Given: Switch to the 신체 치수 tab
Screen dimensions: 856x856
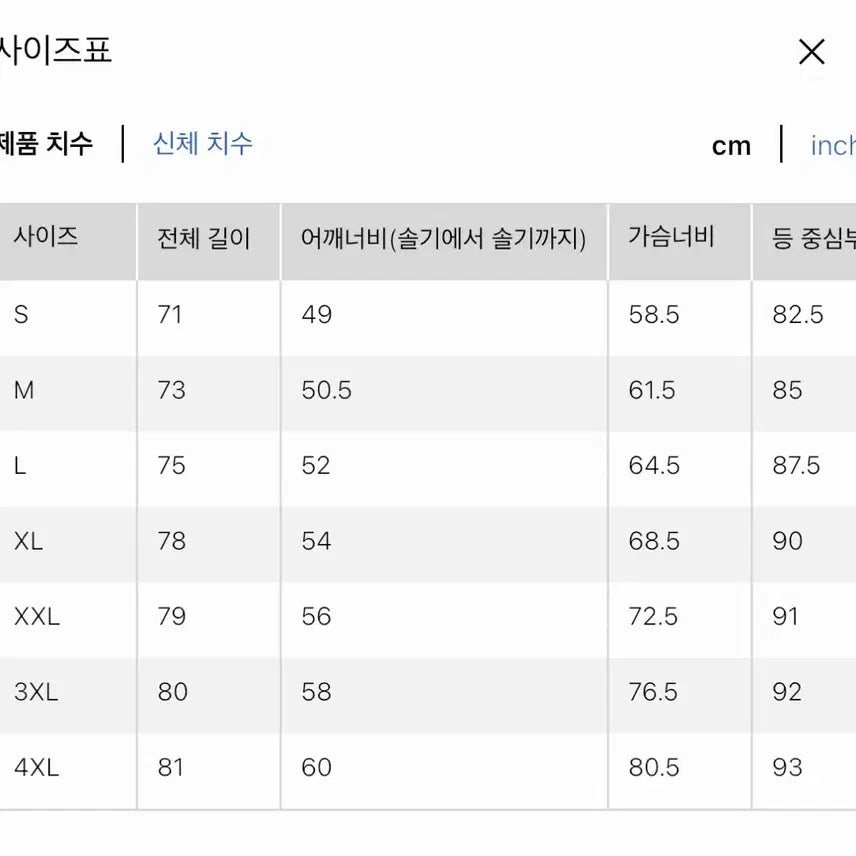Looking at the screenshot, I should pos(203,144).
